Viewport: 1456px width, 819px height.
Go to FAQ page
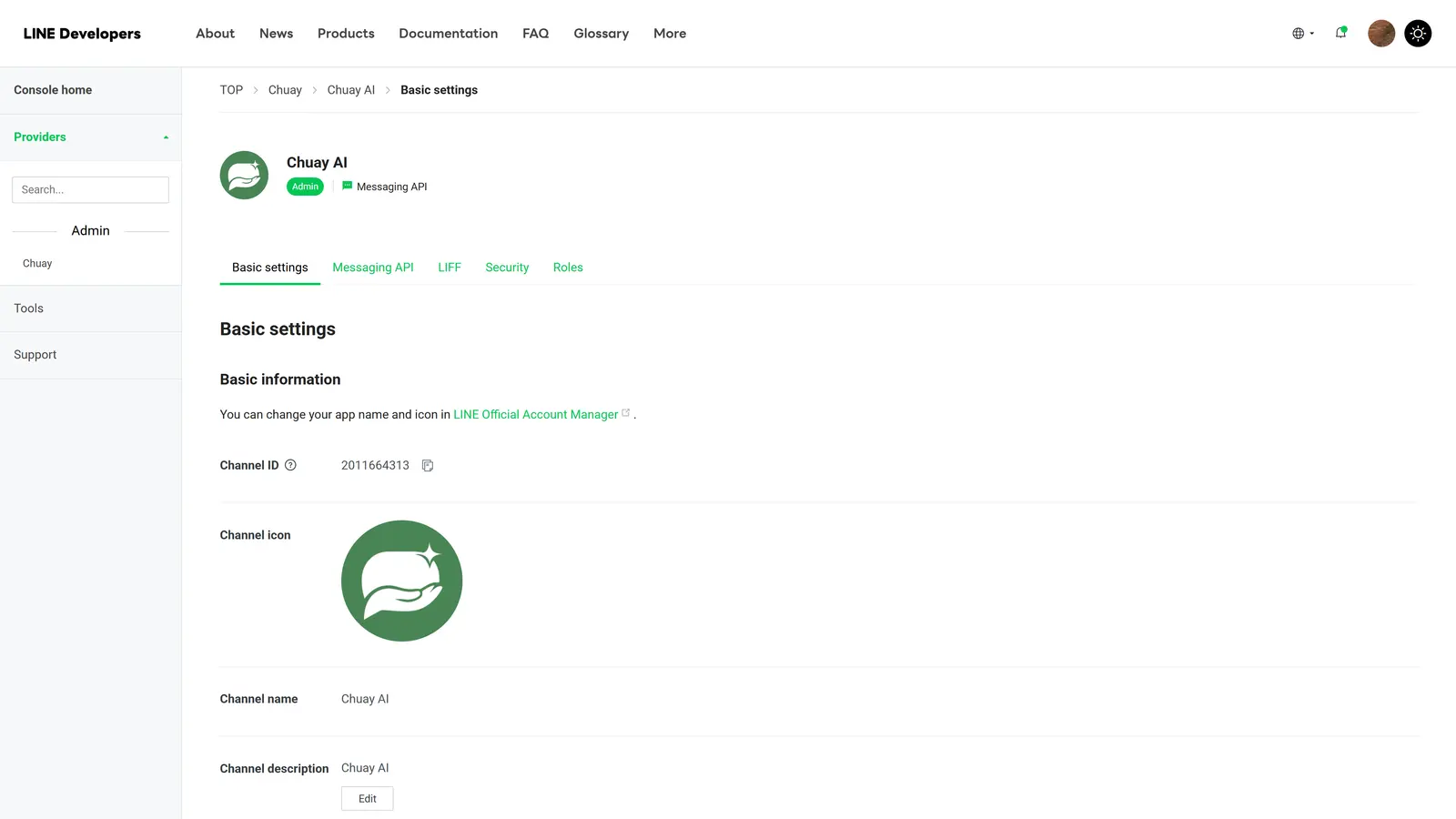535,34
